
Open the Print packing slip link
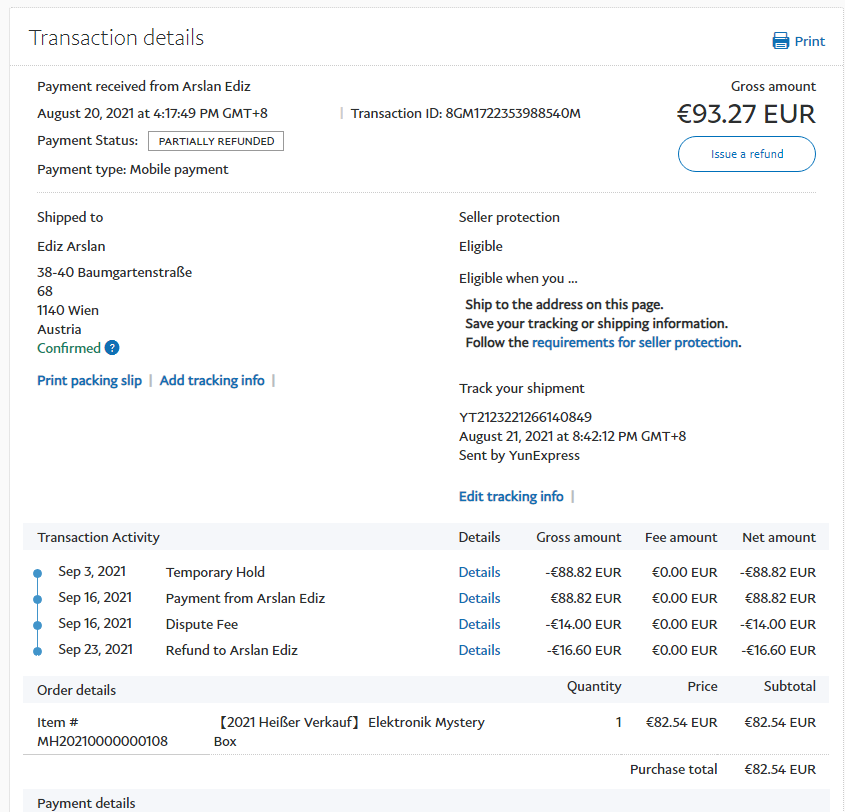pos(89,380)
